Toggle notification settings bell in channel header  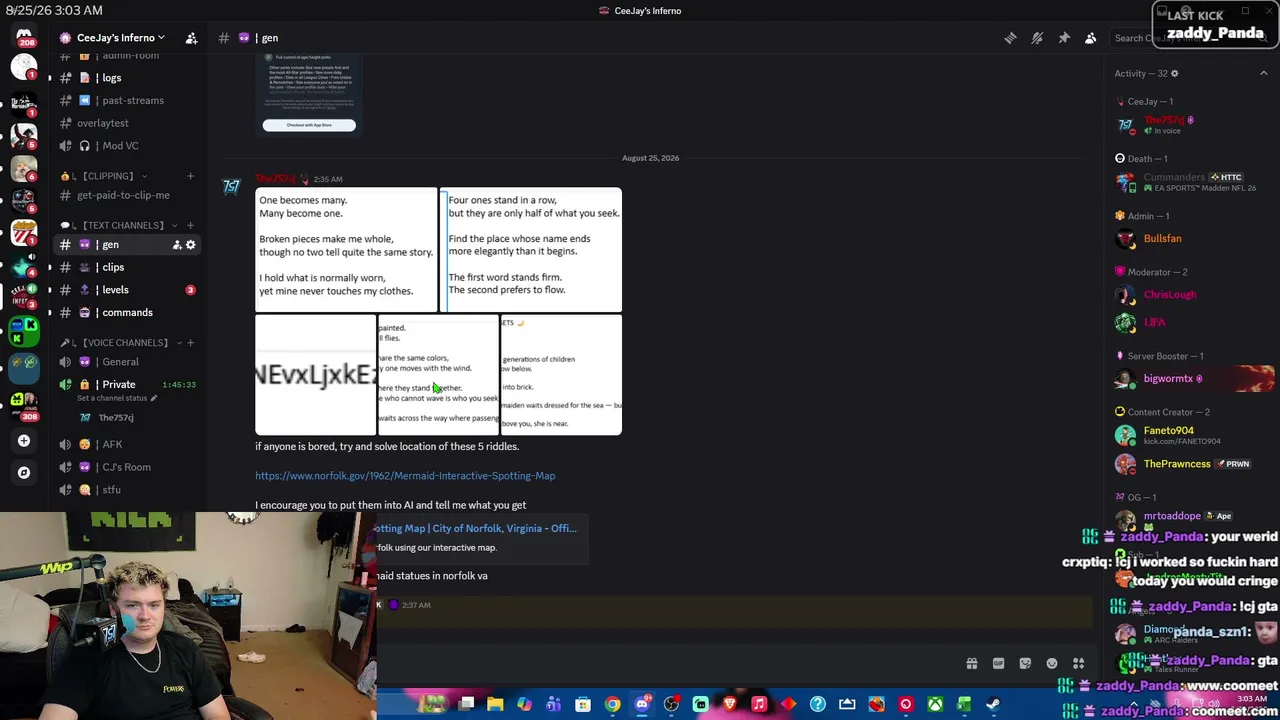[1037, 38]
